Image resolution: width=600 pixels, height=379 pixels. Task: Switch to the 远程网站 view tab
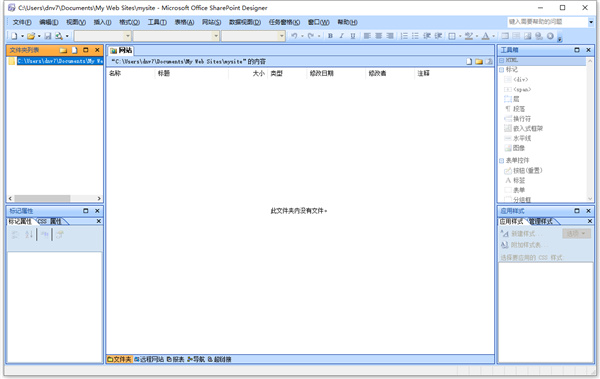(x=149, y=359)
